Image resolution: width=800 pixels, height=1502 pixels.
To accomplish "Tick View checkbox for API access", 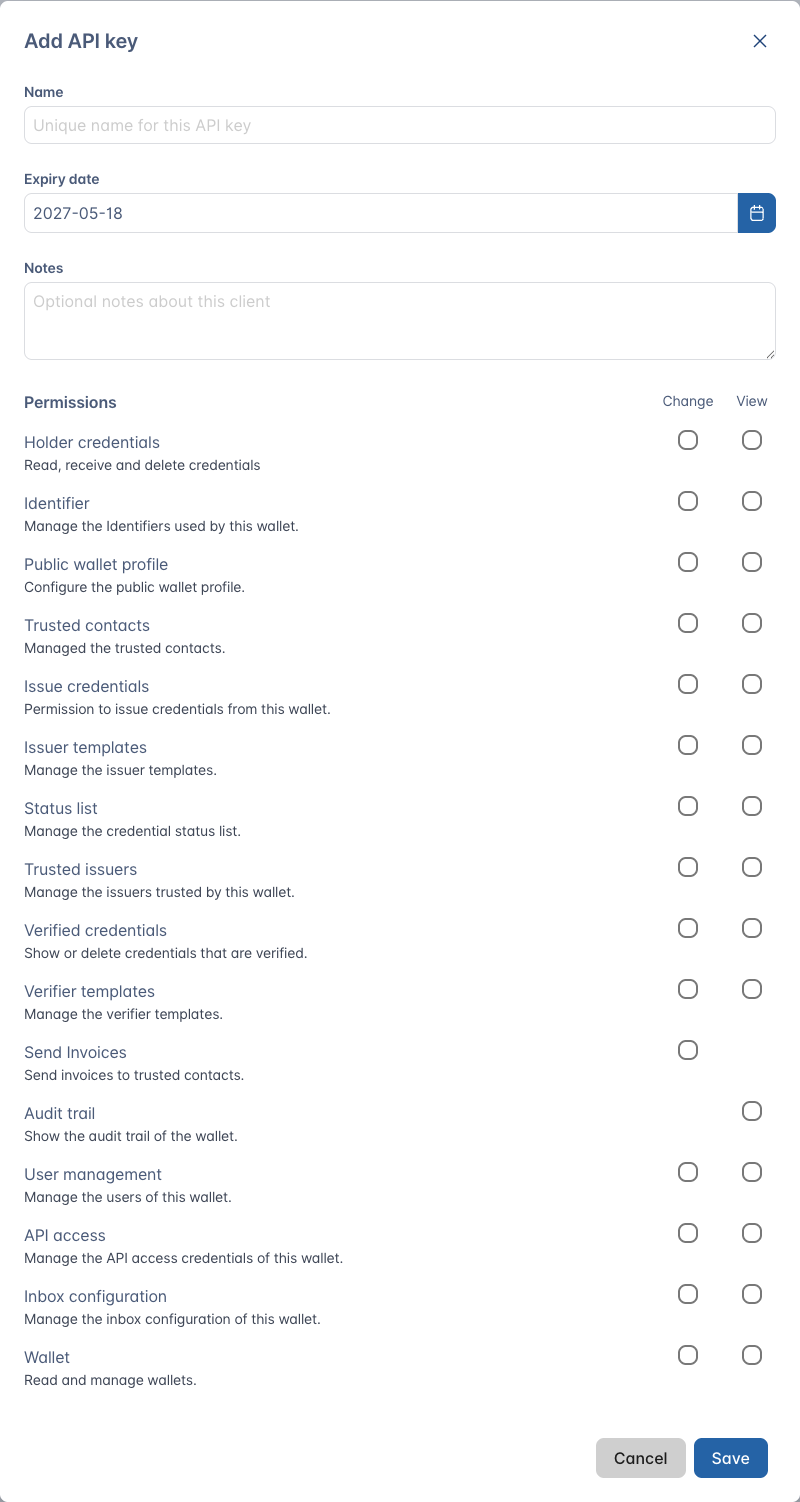I will click(x=752, y=1233).
